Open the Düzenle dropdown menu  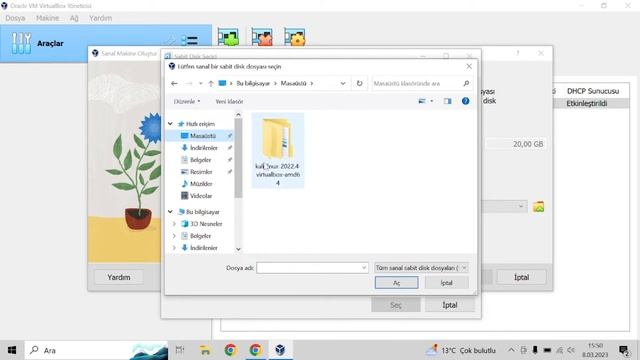187,101
